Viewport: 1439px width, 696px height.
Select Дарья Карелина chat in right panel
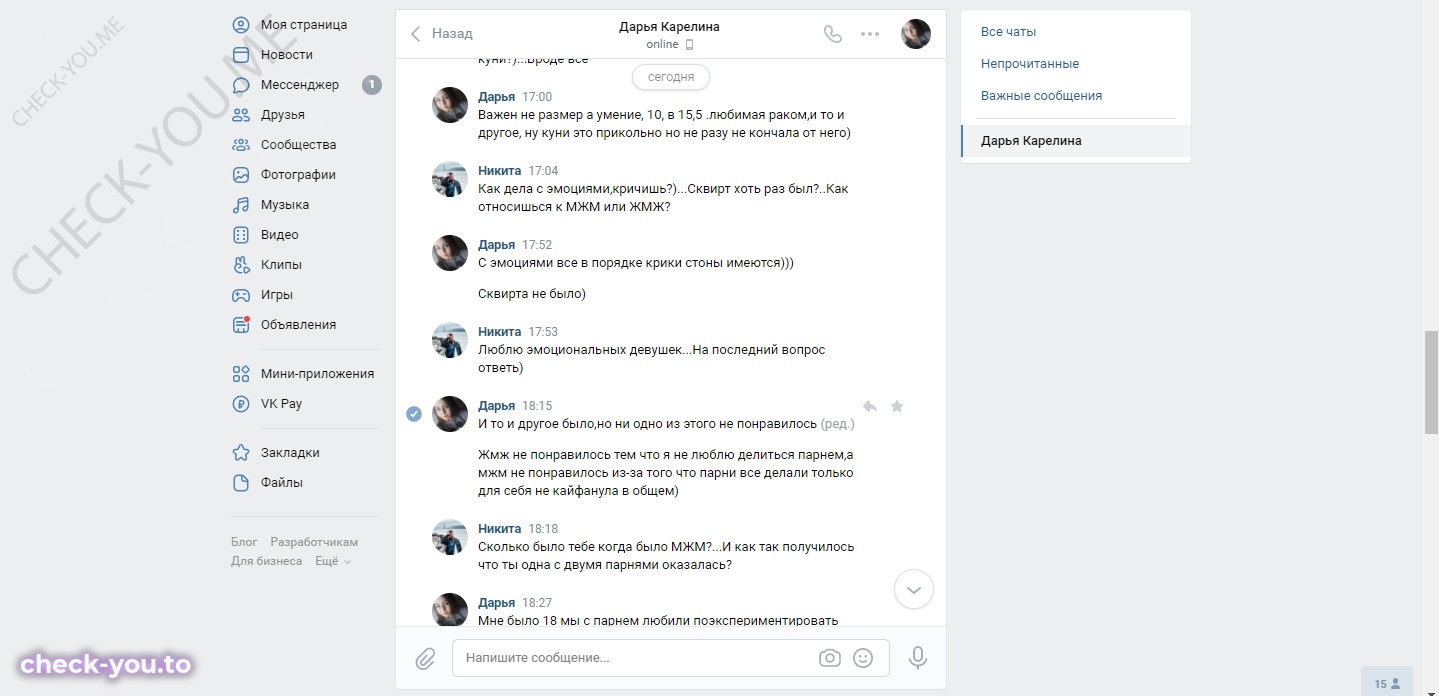click(1076, 141)
